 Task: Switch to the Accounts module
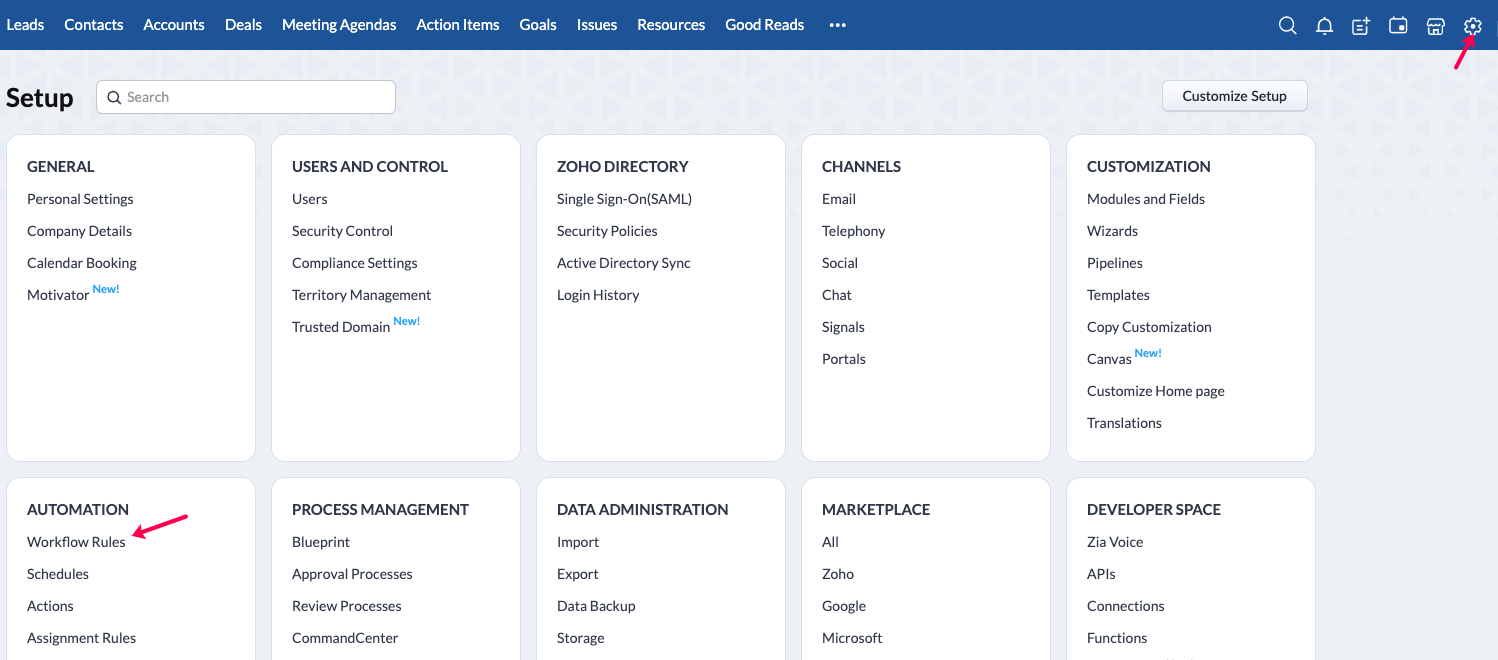click(174, 25)
